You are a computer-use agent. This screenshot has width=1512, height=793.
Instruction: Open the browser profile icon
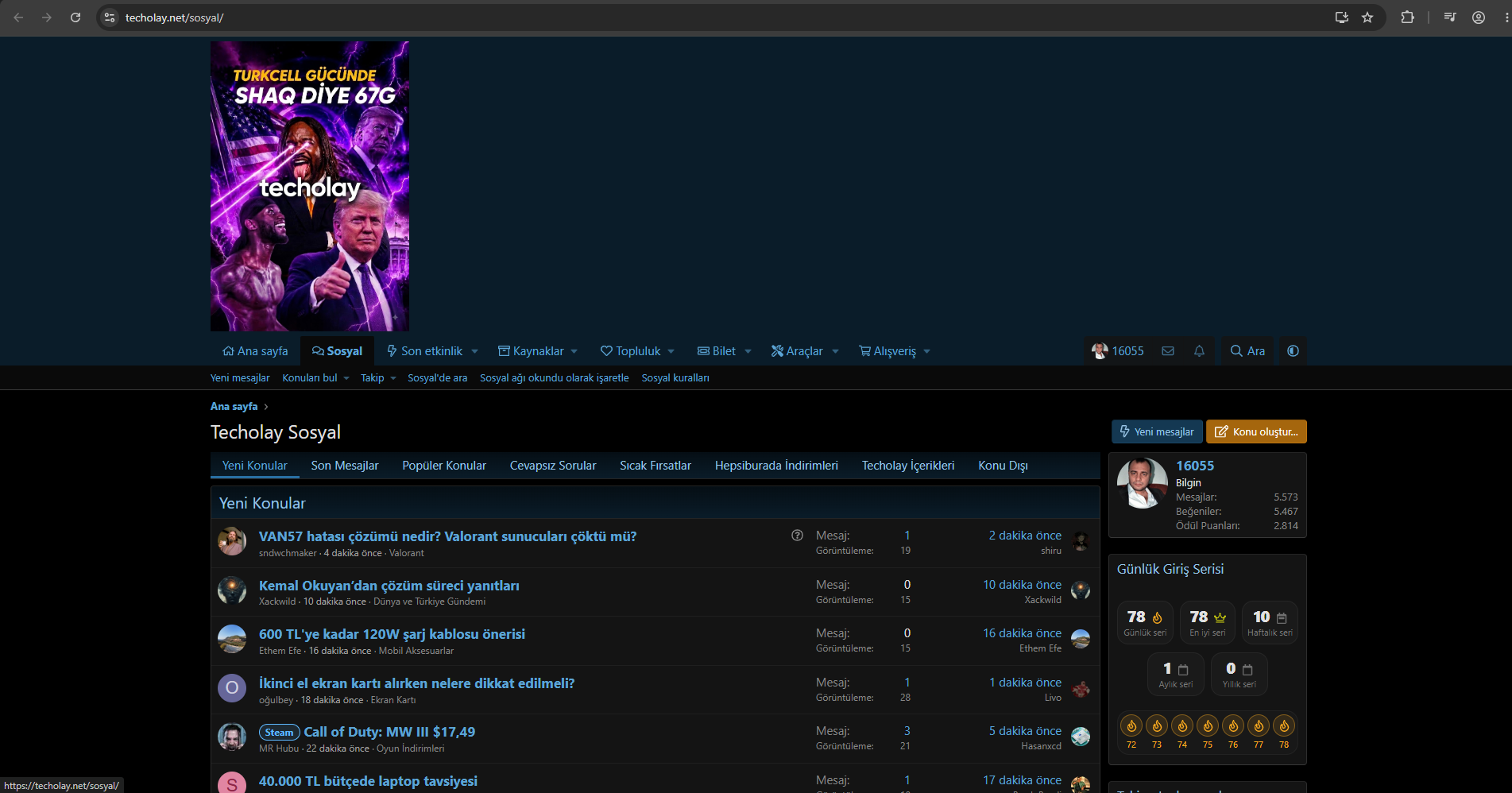(1479, 17)
